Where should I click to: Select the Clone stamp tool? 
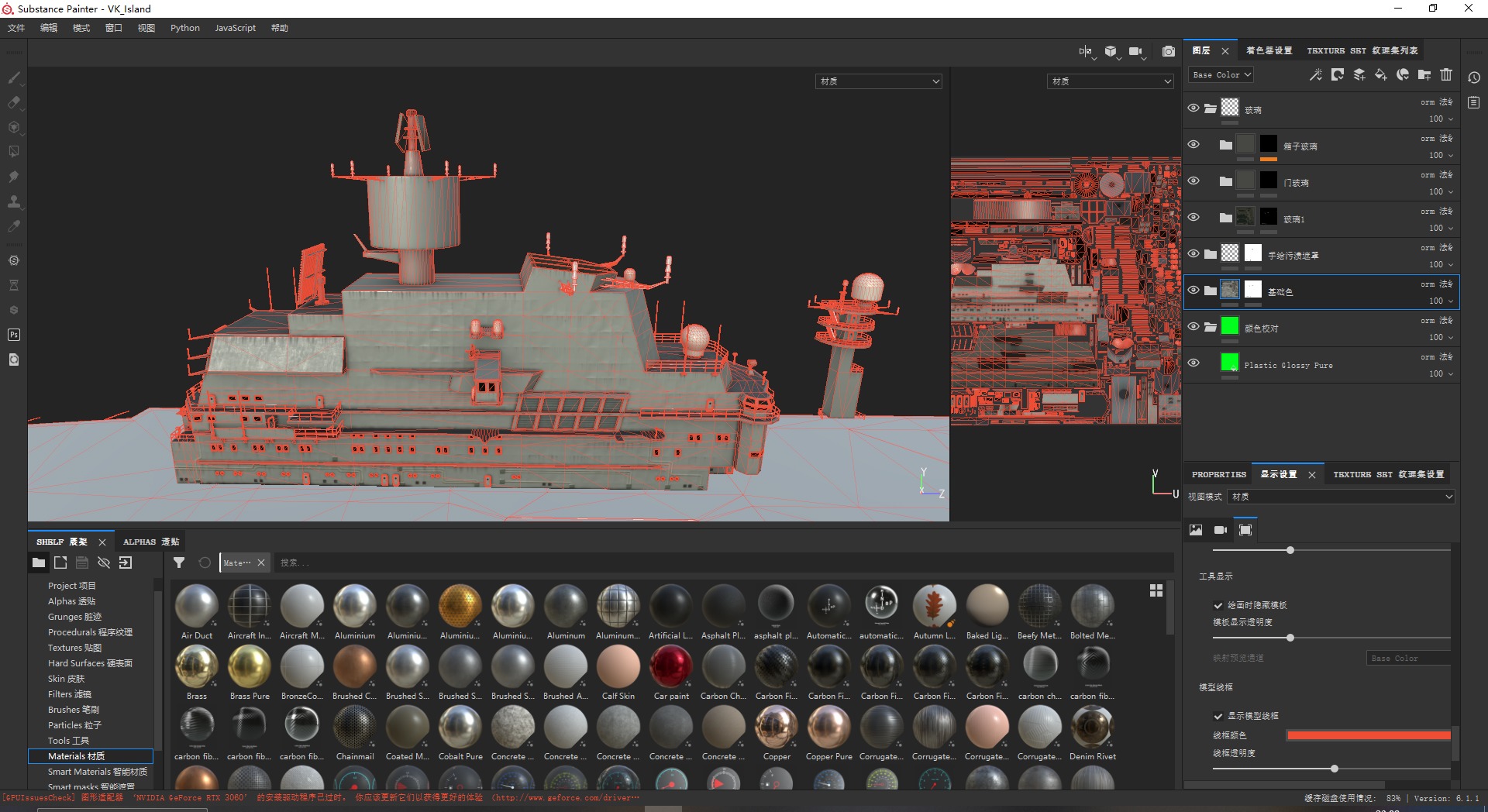pyautogui.click(x=14, y=201)
